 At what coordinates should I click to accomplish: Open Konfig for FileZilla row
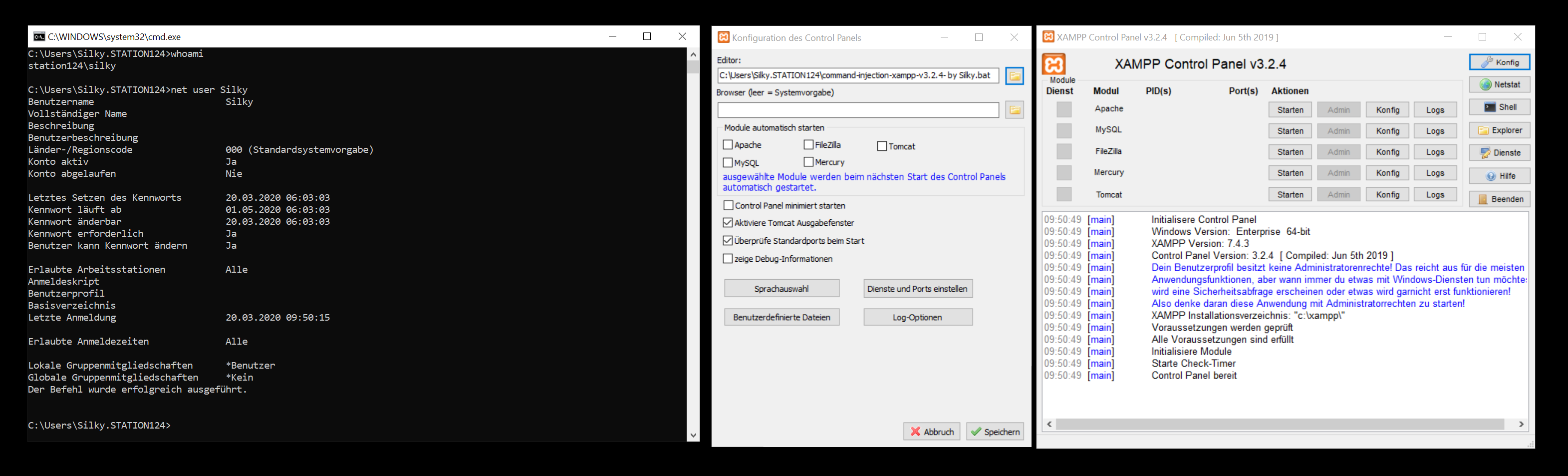[x=1387, y=152]
